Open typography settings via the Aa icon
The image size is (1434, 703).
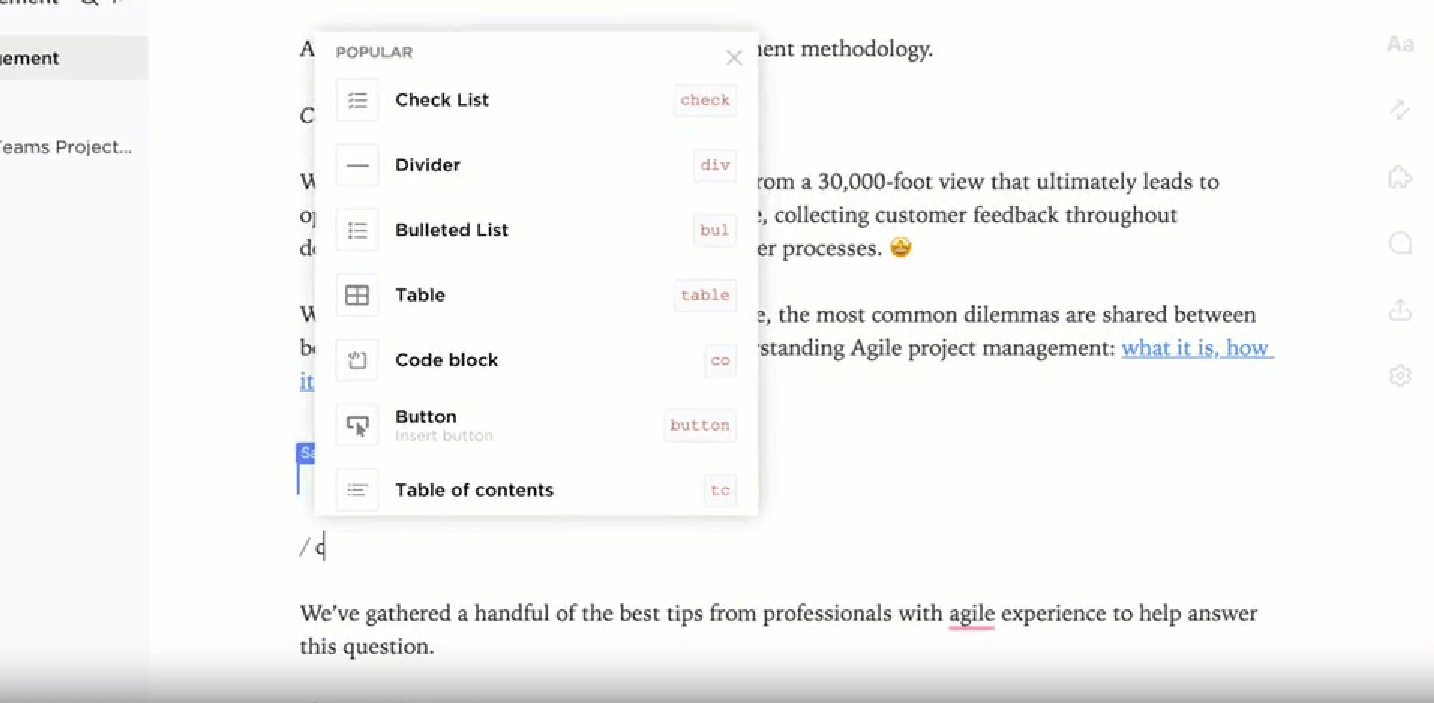pos(1399,44)
